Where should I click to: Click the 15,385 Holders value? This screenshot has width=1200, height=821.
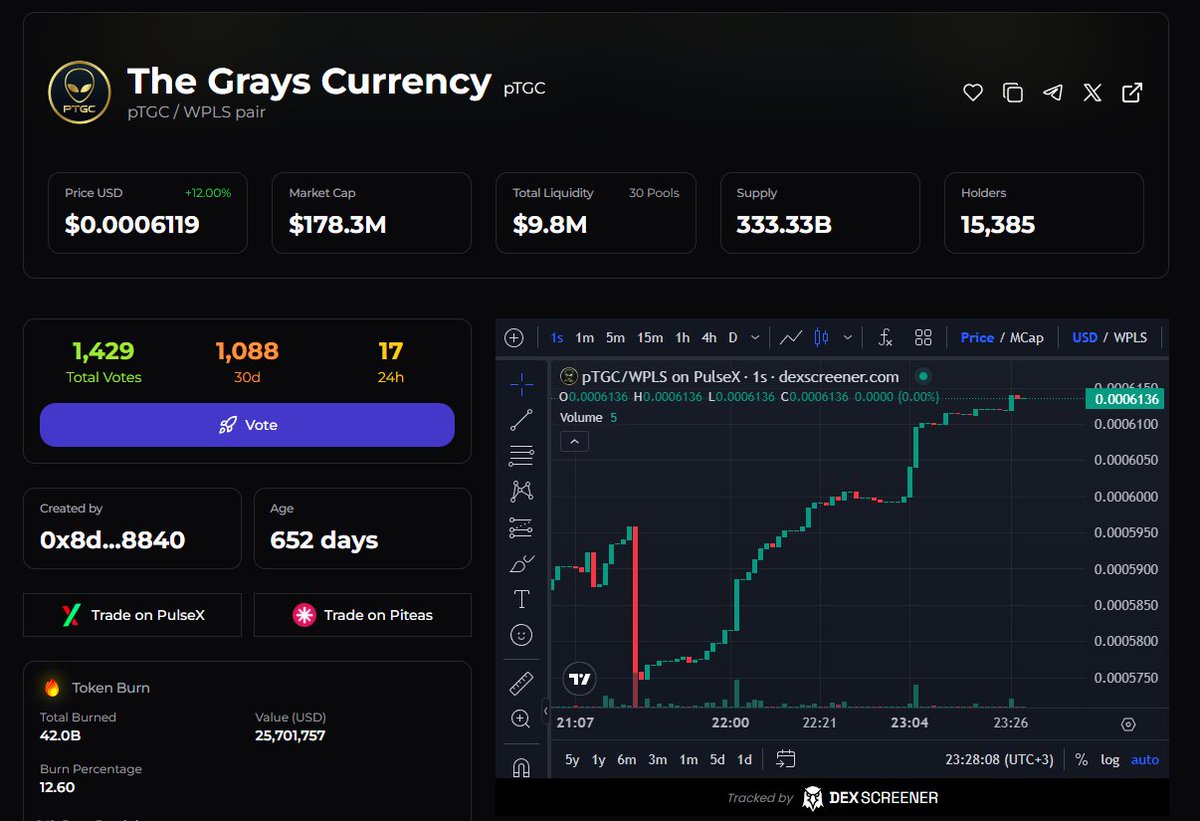(998, 225)
